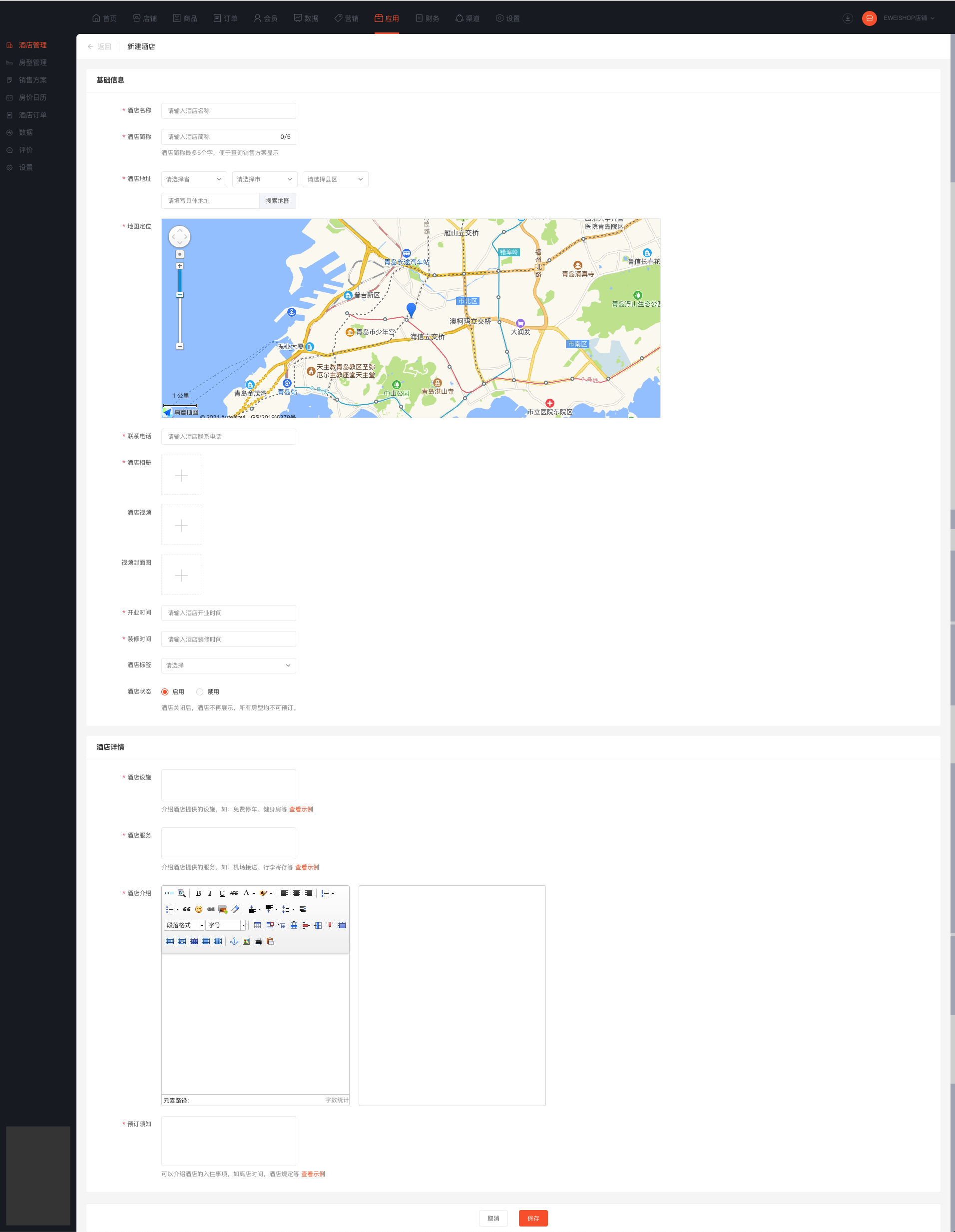
Task: Open 房价日历 in sidebar
Action: click(33, 97)
